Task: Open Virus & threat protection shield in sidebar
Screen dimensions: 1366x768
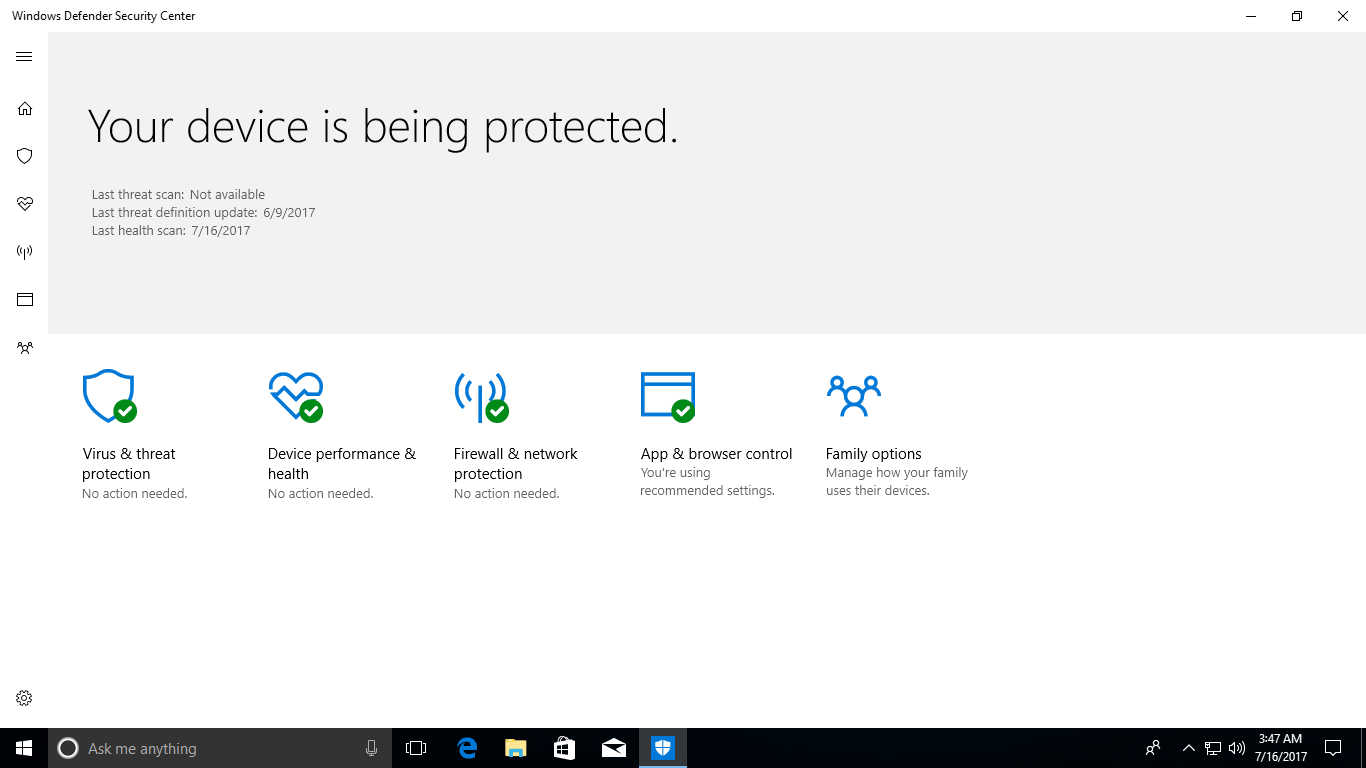Action: click(24, 156)
